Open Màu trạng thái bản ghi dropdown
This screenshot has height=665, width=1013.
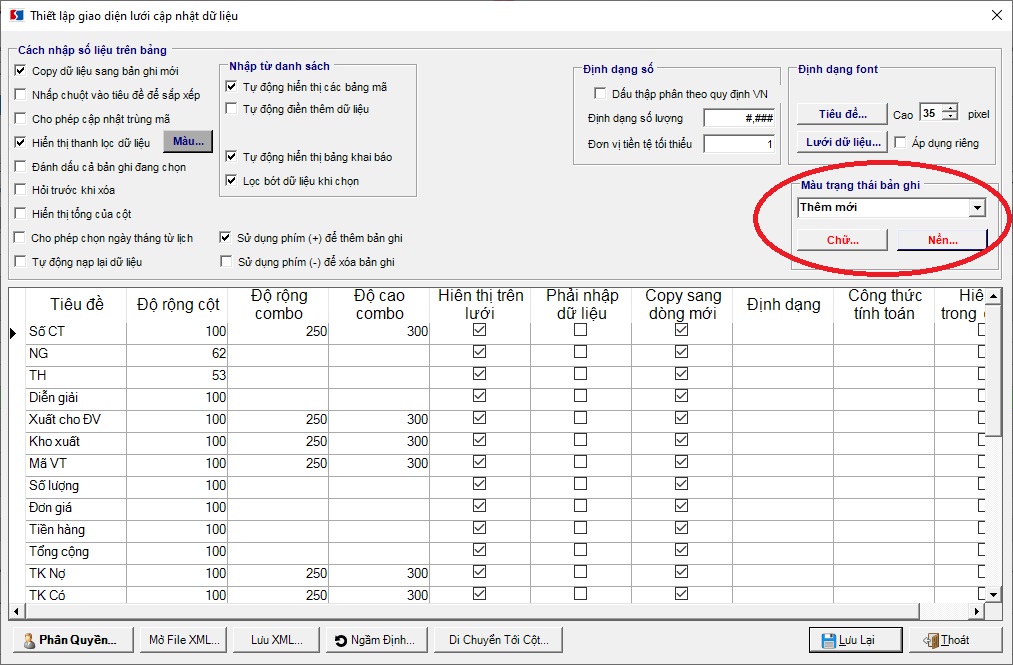point(977,208)
